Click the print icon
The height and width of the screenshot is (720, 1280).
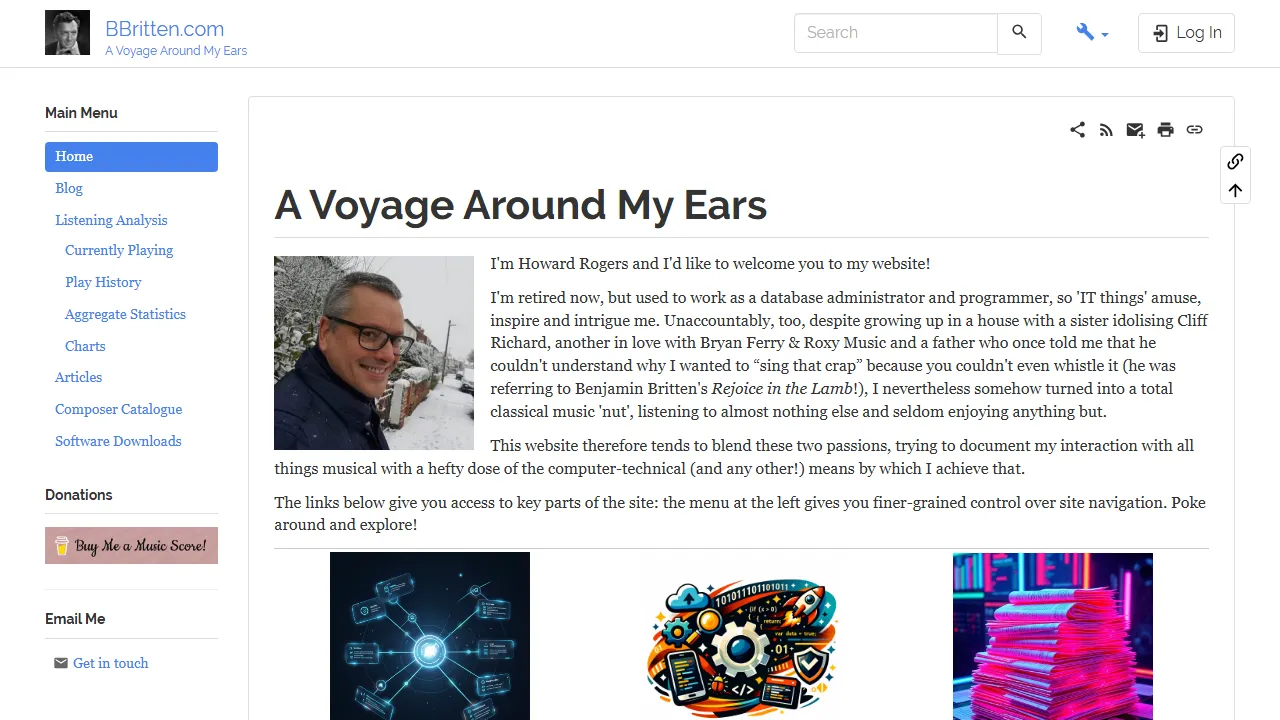point(1165,130)
